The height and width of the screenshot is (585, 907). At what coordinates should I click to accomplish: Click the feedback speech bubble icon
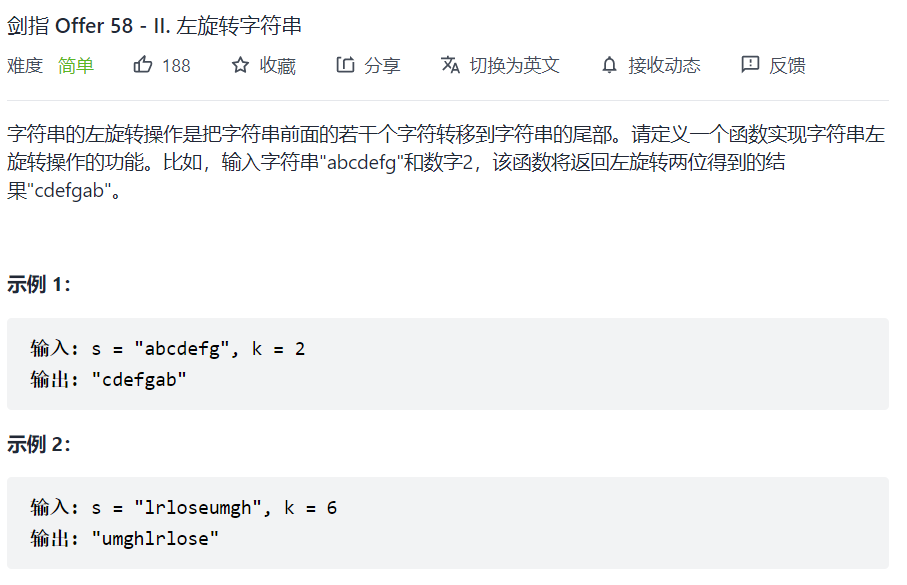point(750,64)
